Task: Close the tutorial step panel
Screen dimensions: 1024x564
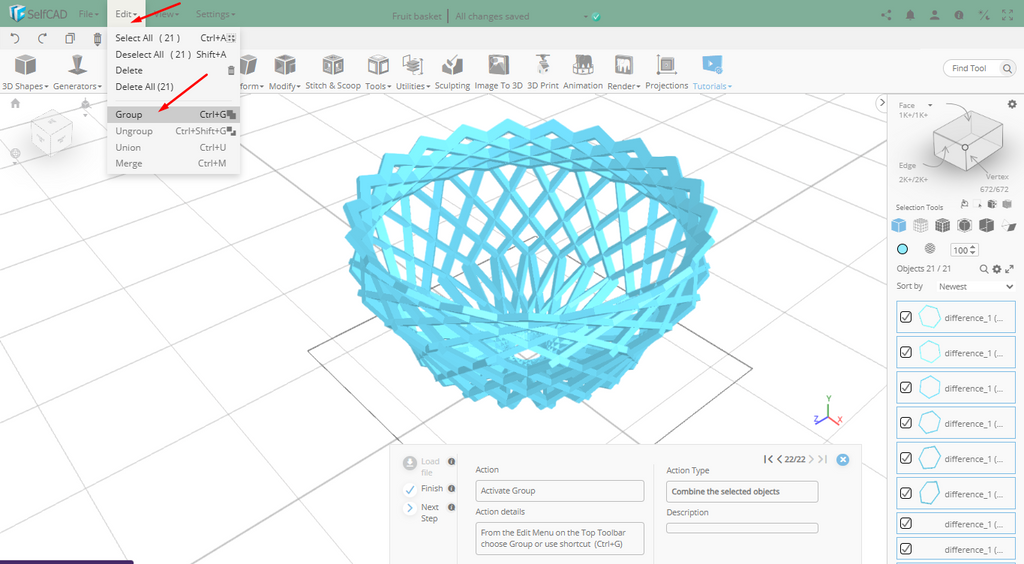Action: tap(843, 459)
